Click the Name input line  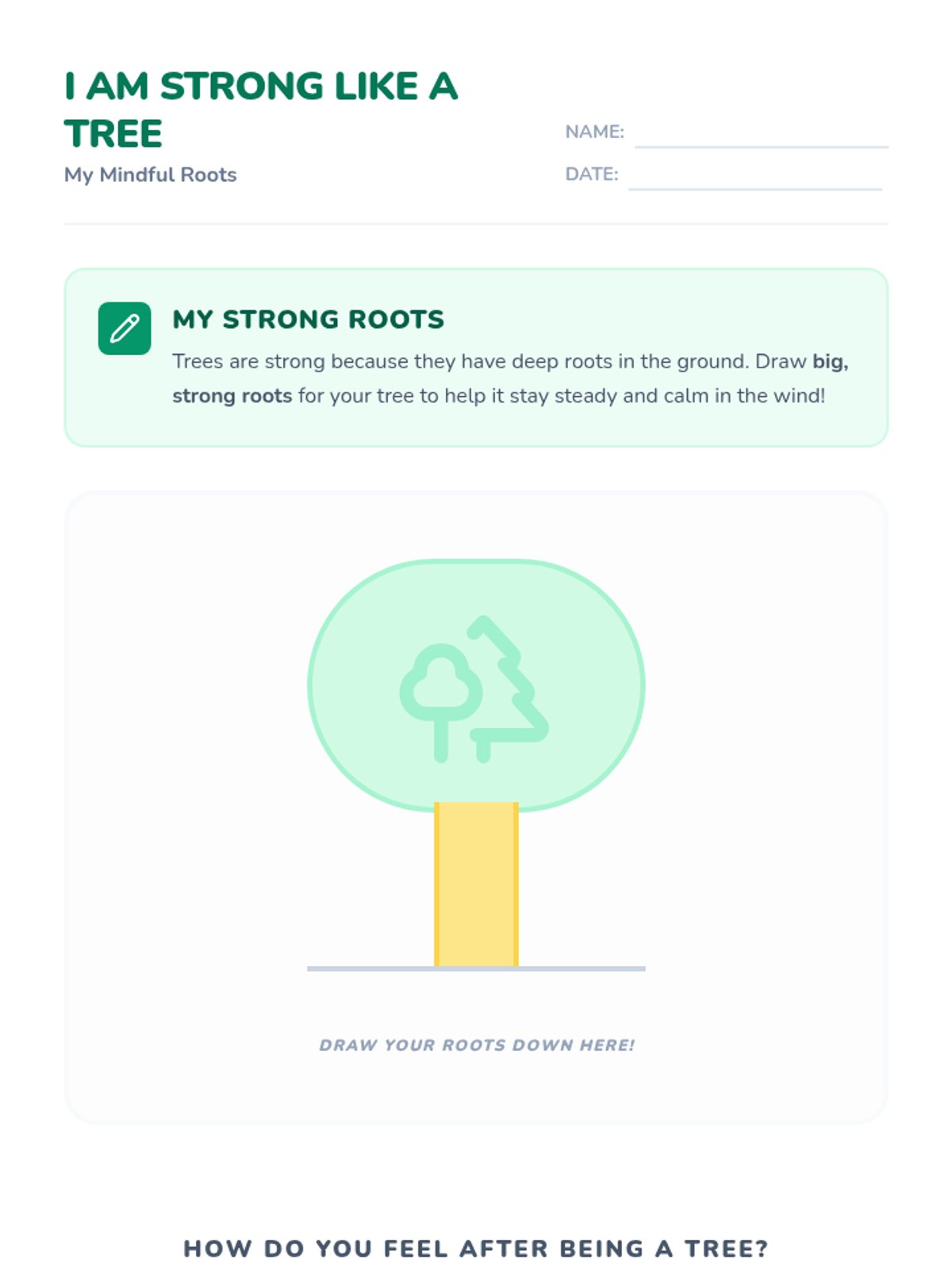point(761,136)
